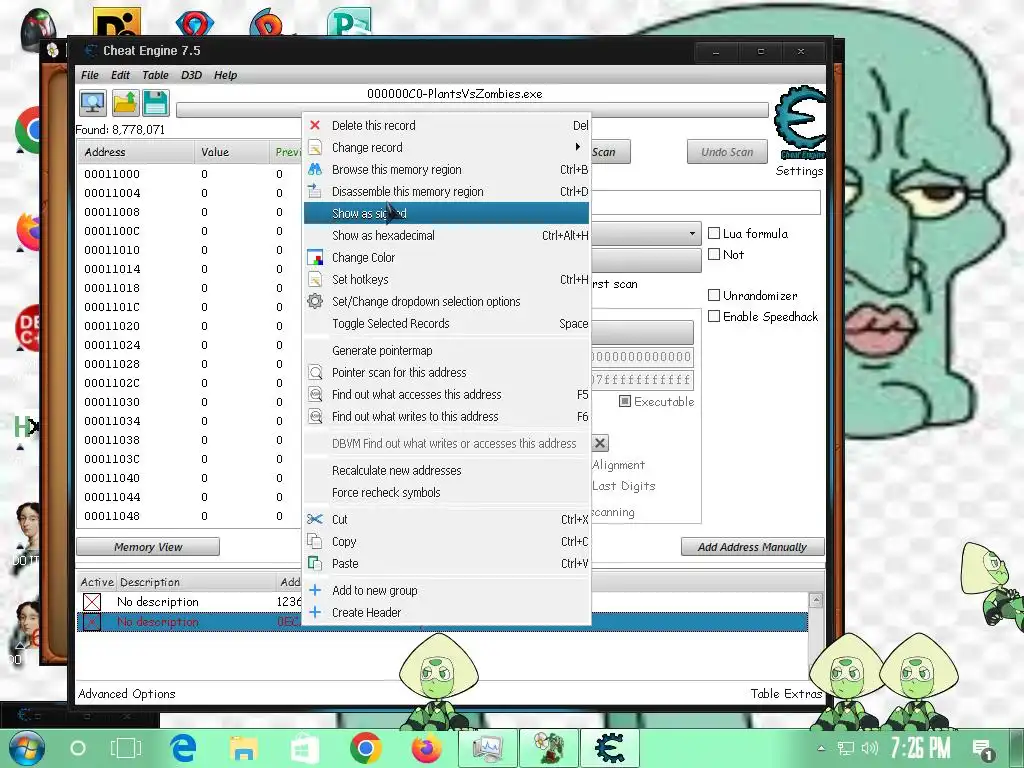Image resolution: width=1024 pixels, height=768 pixels.
Task: Click the value input field
Action: pyautogui.click(x=706, y=202)
